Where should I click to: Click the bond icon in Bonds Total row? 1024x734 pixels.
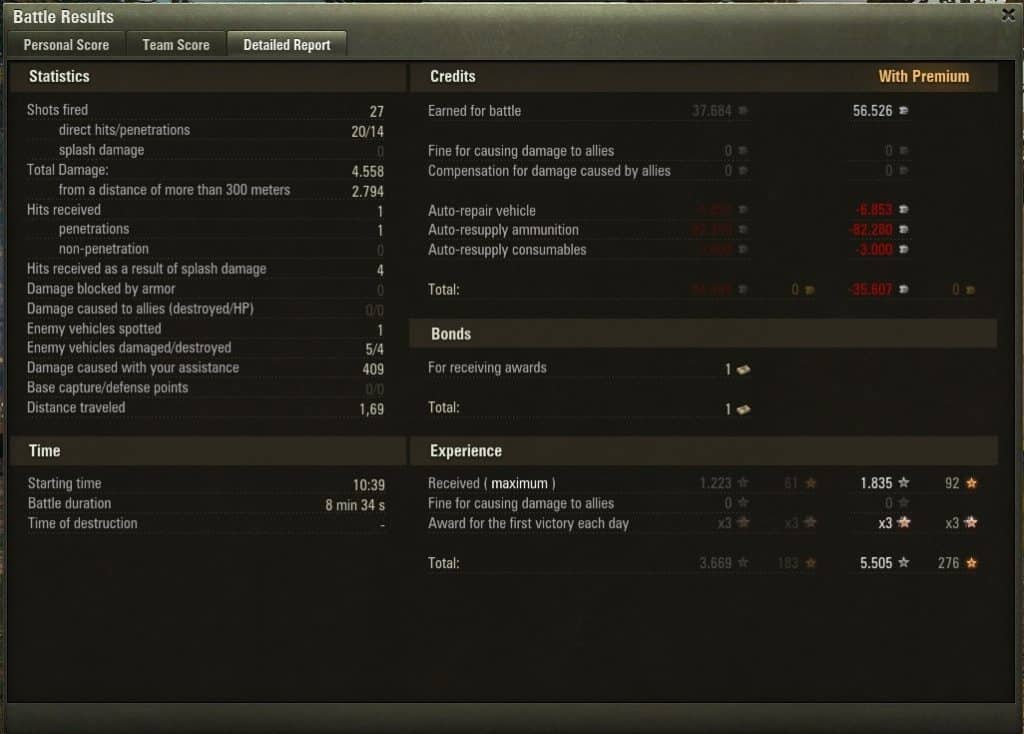[743, 409]
